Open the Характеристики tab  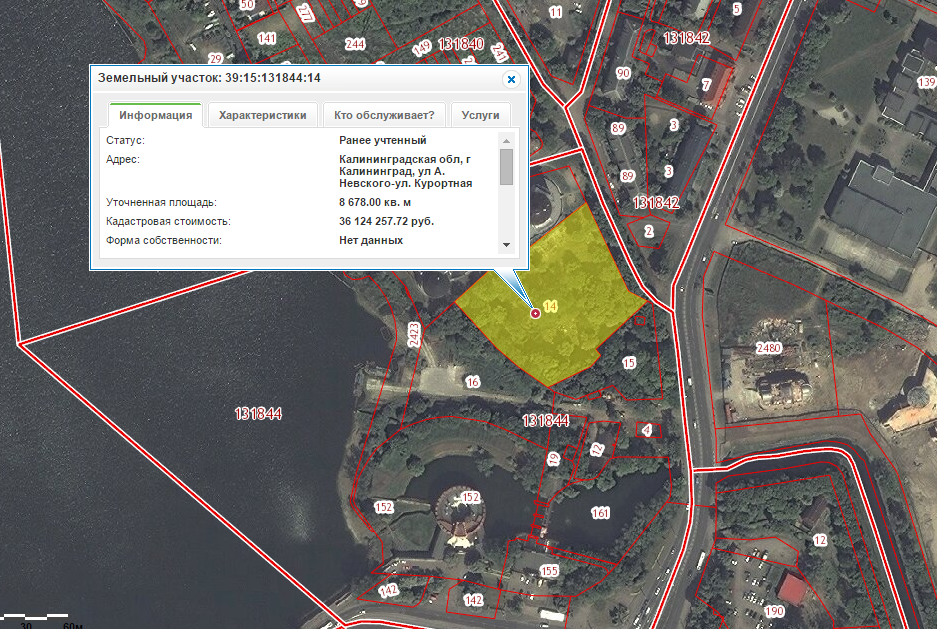pyautogui.click(x=262, y=115)
